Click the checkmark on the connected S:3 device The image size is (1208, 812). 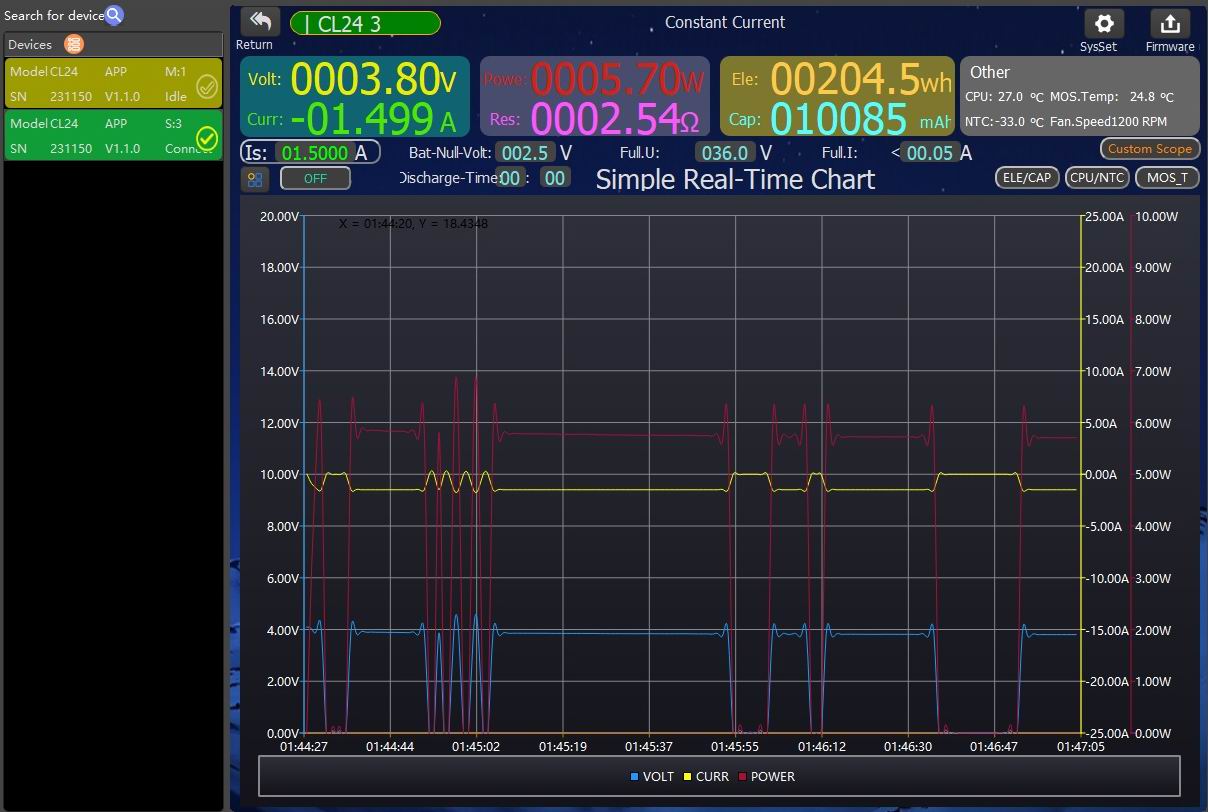[207, 138]
